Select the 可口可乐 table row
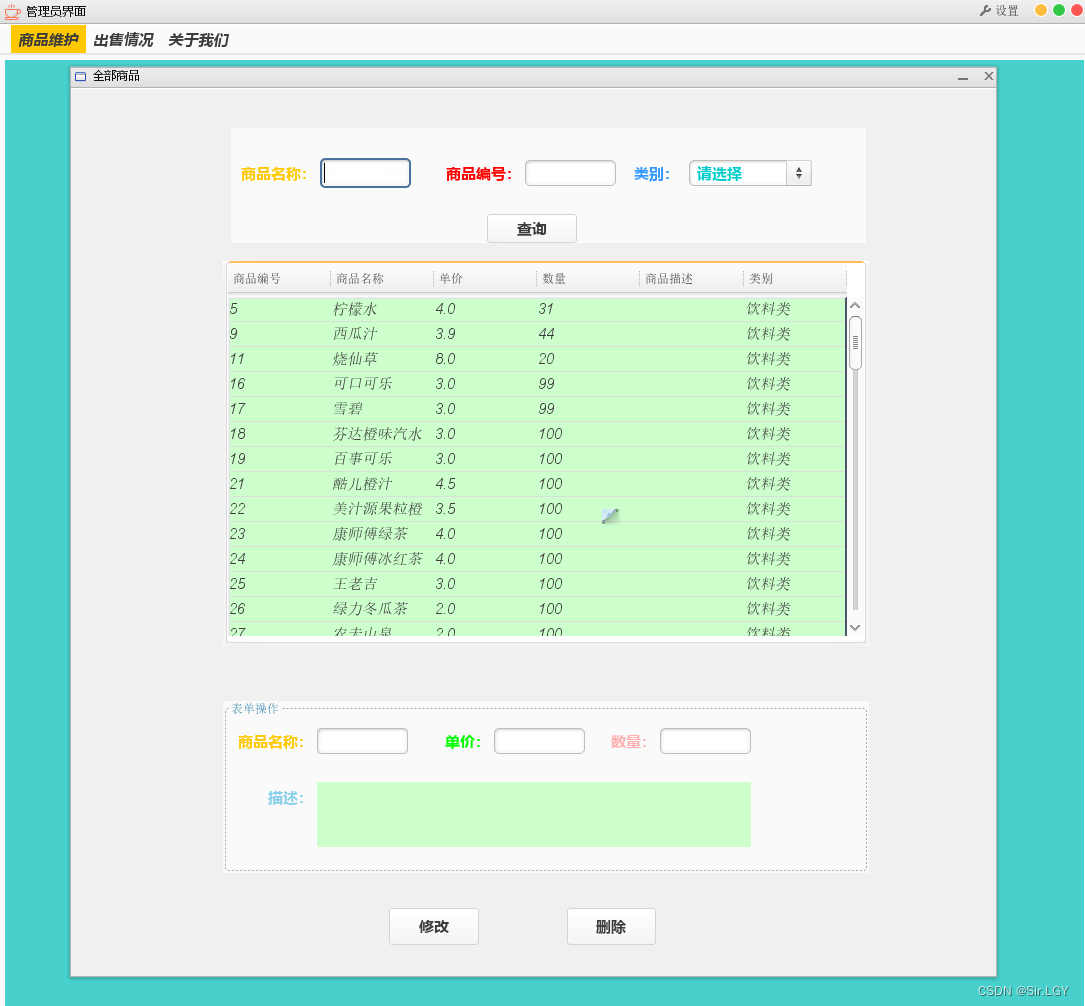This screenshot has width=1085, height=1006. click(x=537, y=384)
